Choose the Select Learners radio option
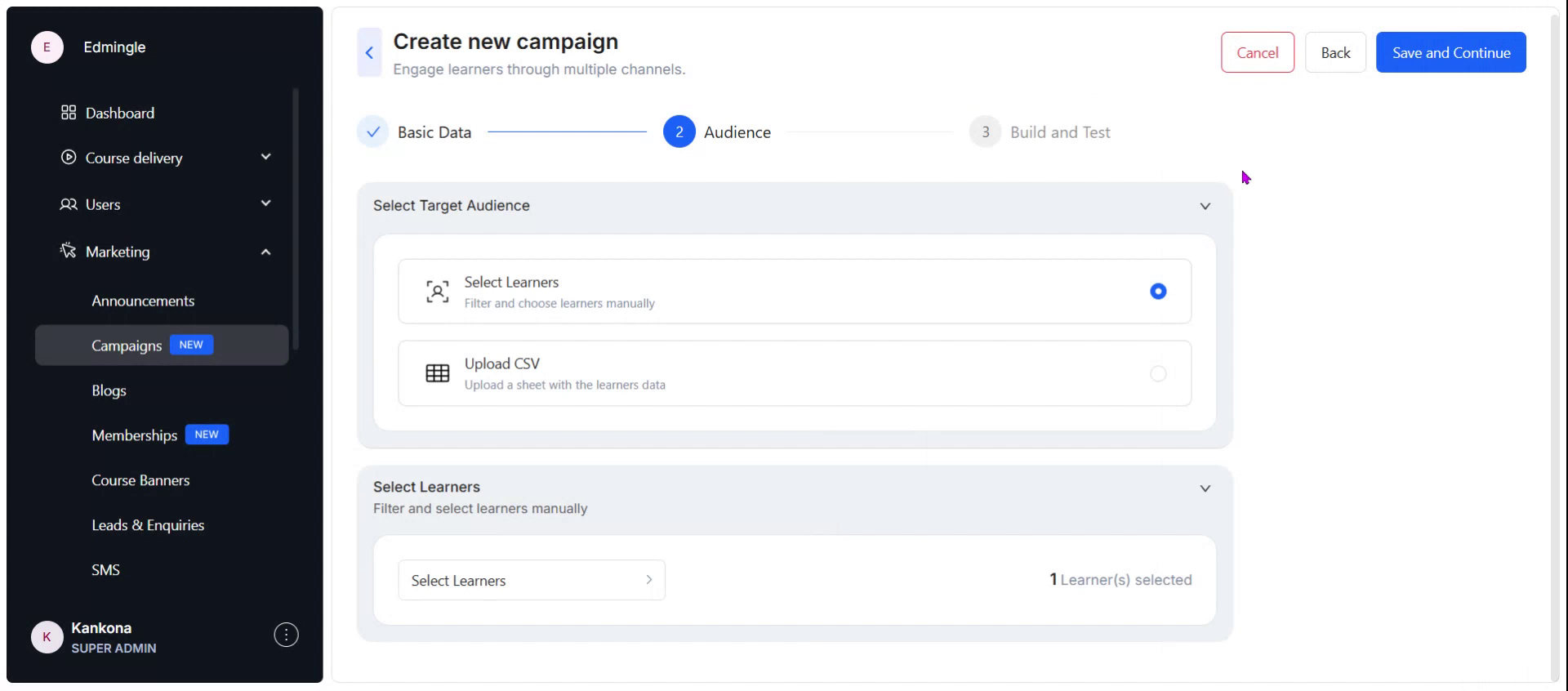The width and height of the screenshot is (1568, 691). pos(1158,291)
